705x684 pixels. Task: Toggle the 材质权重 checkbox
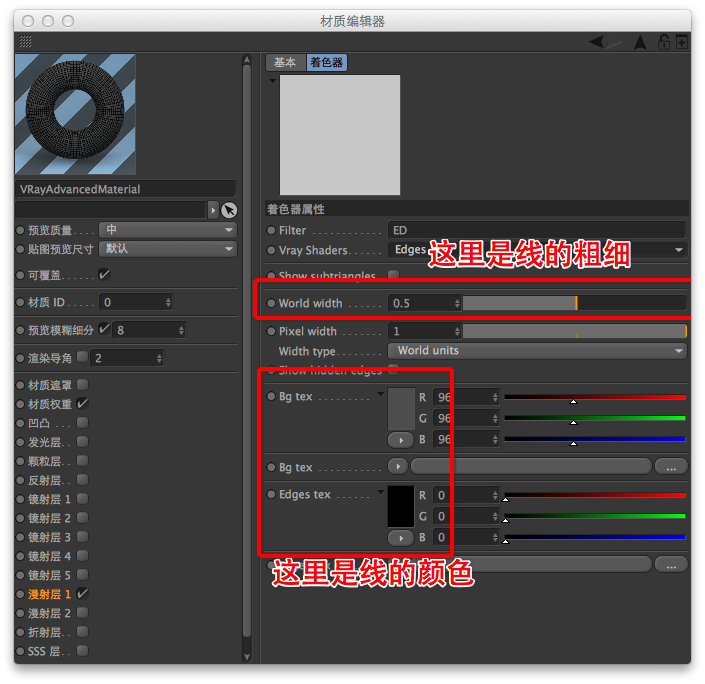(x=82, y=403)
